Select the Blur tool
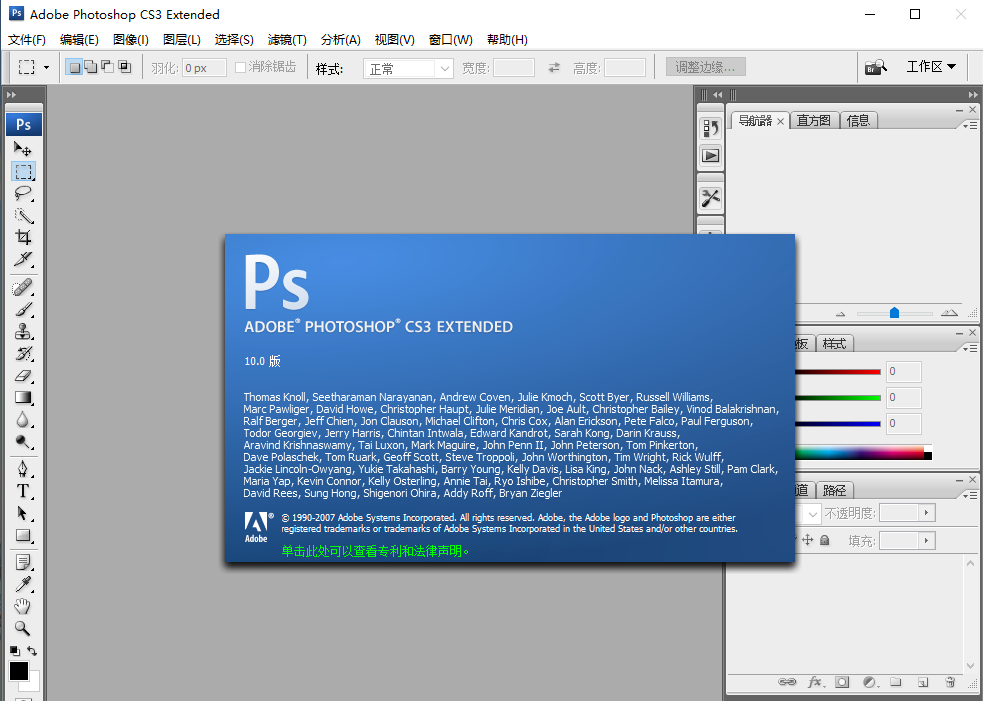Image resolution: width=983 pixels, height=701 pixels. coord(23,419)
